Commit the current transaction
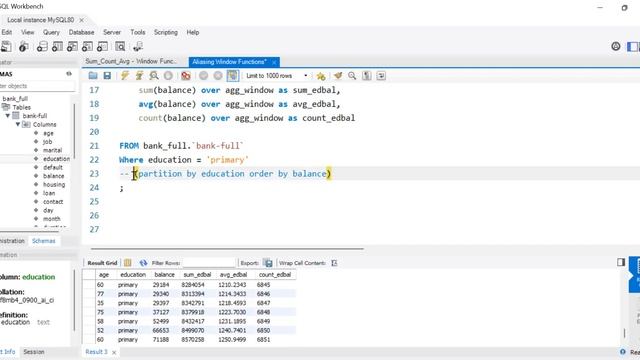The width and height of the screenshot is (640, 360). [204, 76]
